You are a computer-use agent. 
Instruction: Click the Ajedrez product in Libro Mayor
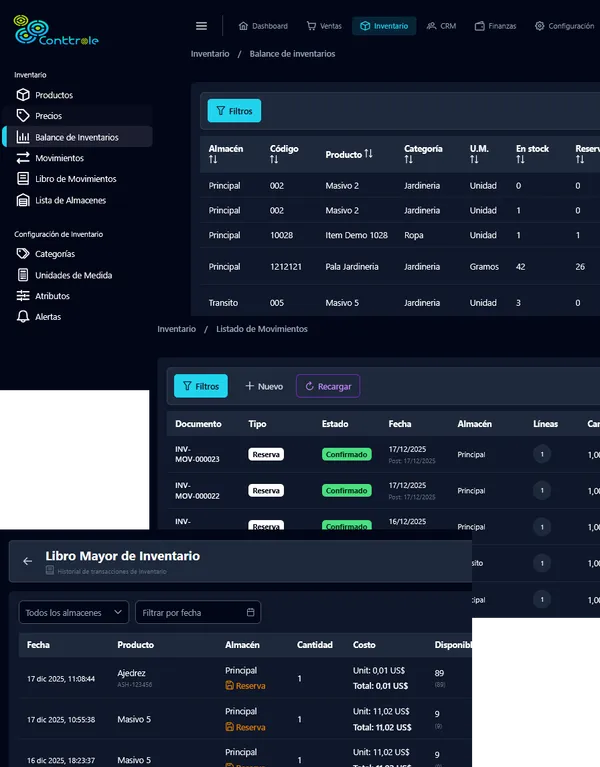(131, 673)
